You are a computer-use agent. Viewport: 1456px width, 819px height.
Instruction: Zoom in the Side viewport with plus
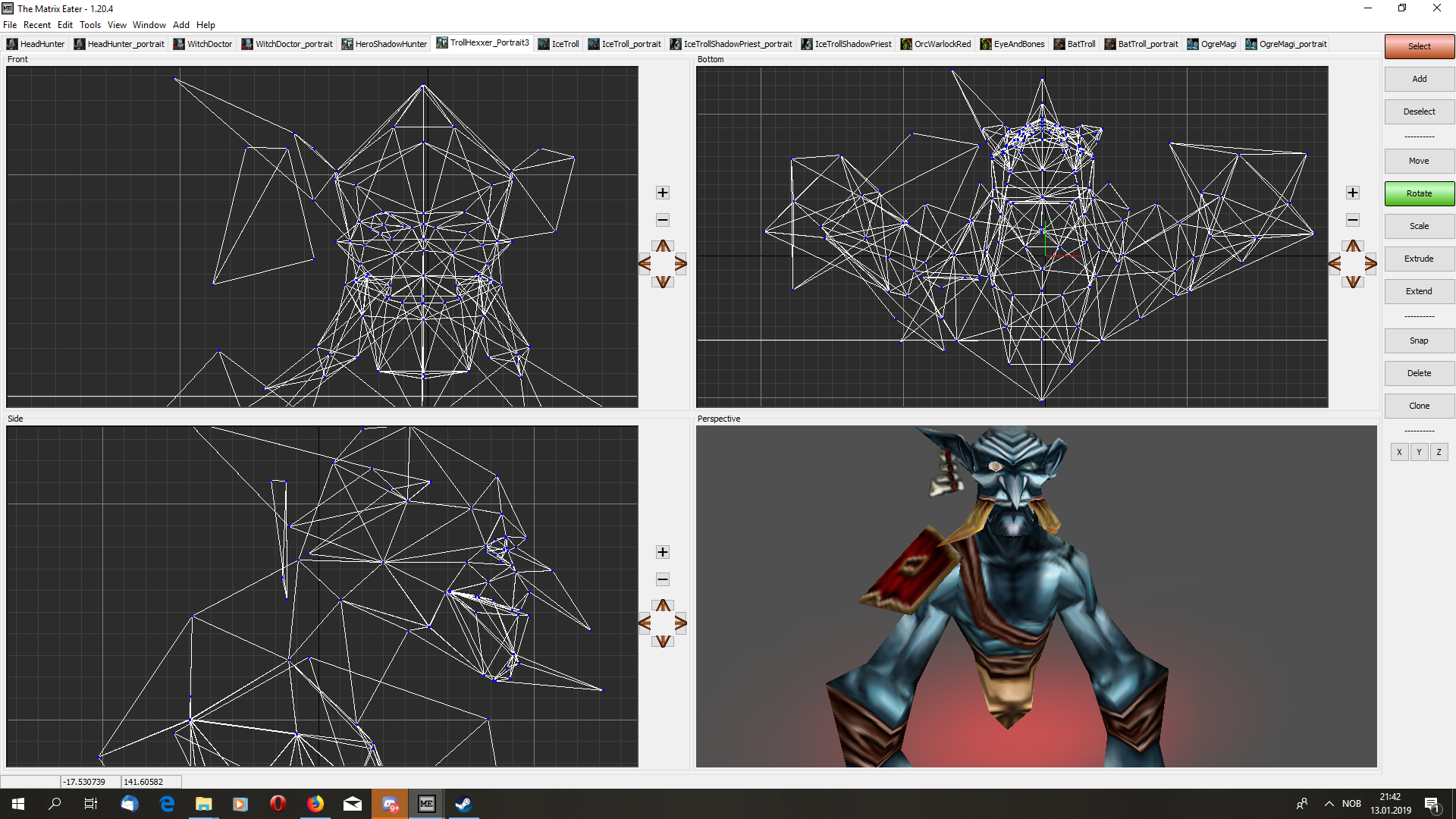(662, 552)
